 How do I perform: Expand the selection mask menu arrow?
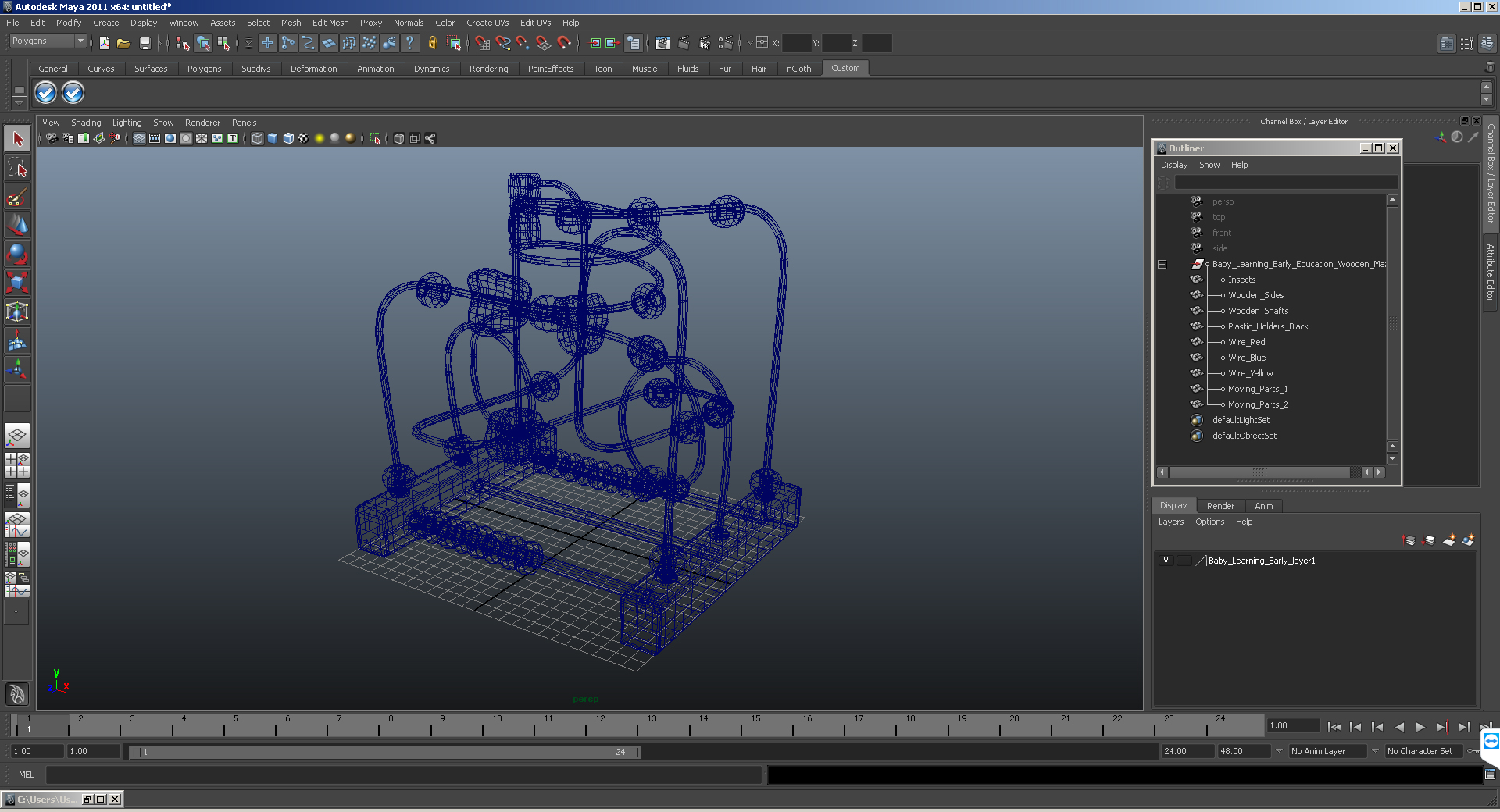[248, 43]
